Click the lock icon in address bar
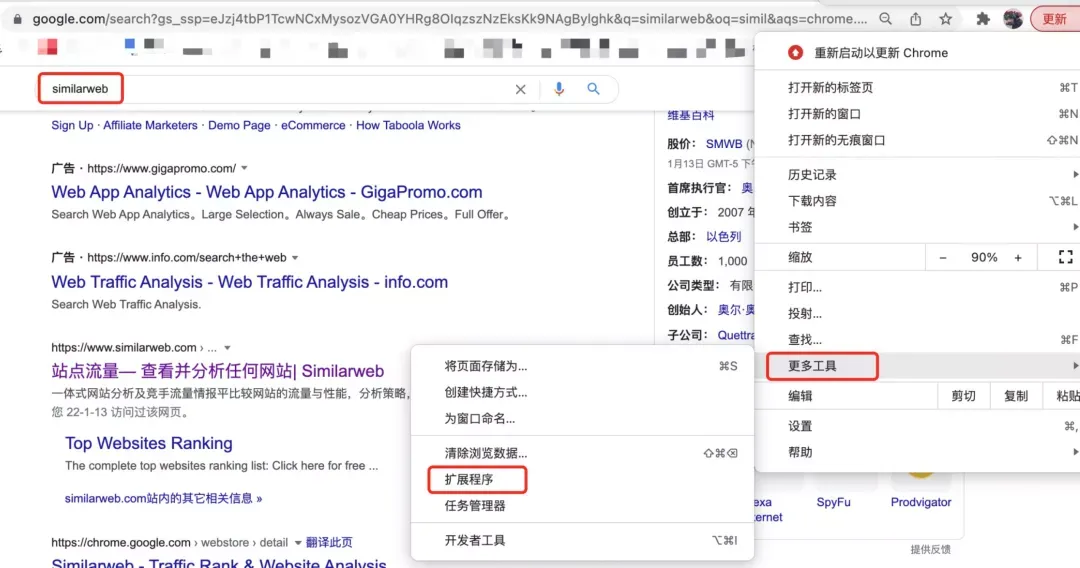Image resolution: width=1080 pixels, height=568 pixels. [17, 19]
